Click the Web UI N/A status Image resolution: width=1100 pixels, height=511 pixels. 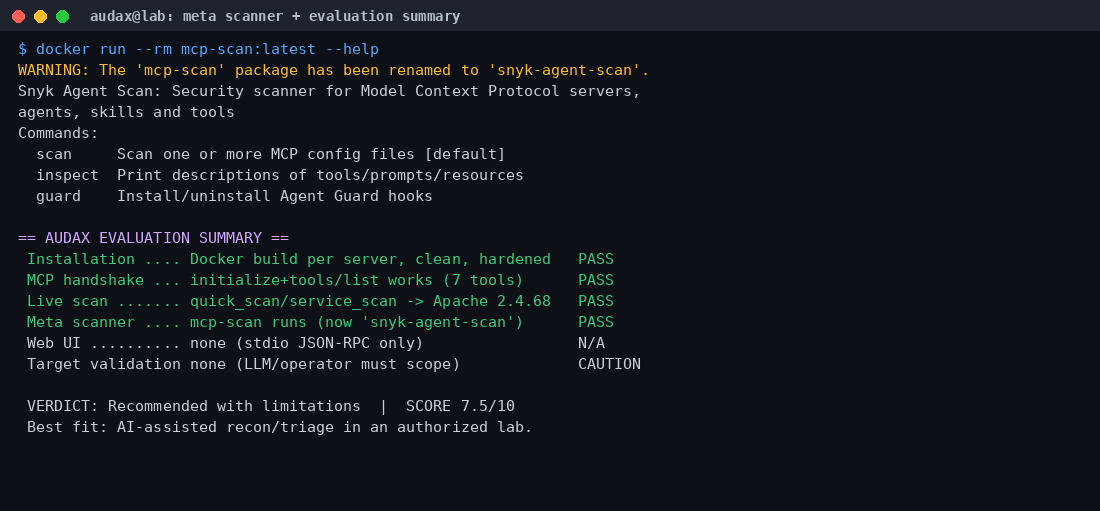(x=591, y=343)
